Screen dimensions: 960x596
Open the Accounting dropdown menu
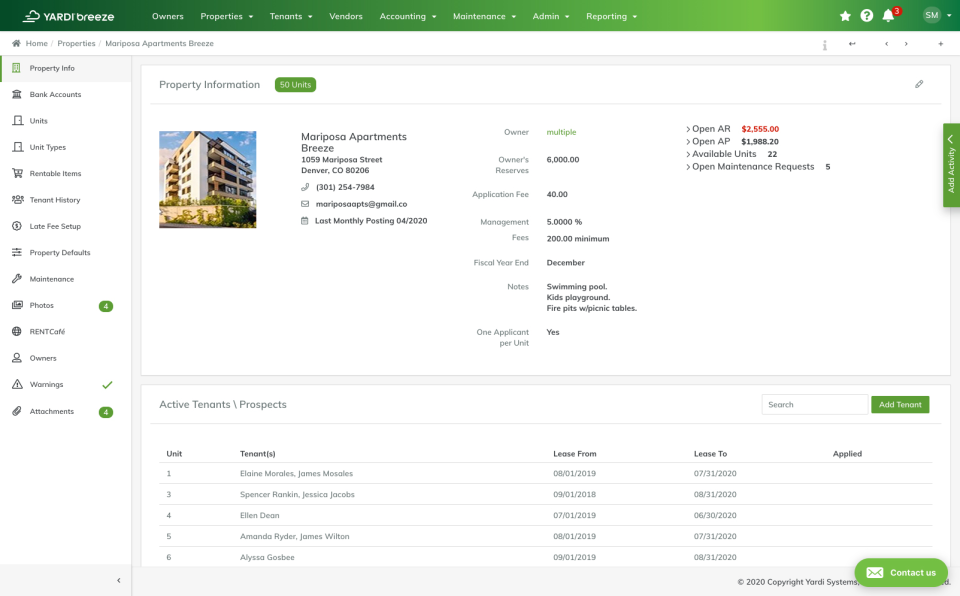coord(408,16)
